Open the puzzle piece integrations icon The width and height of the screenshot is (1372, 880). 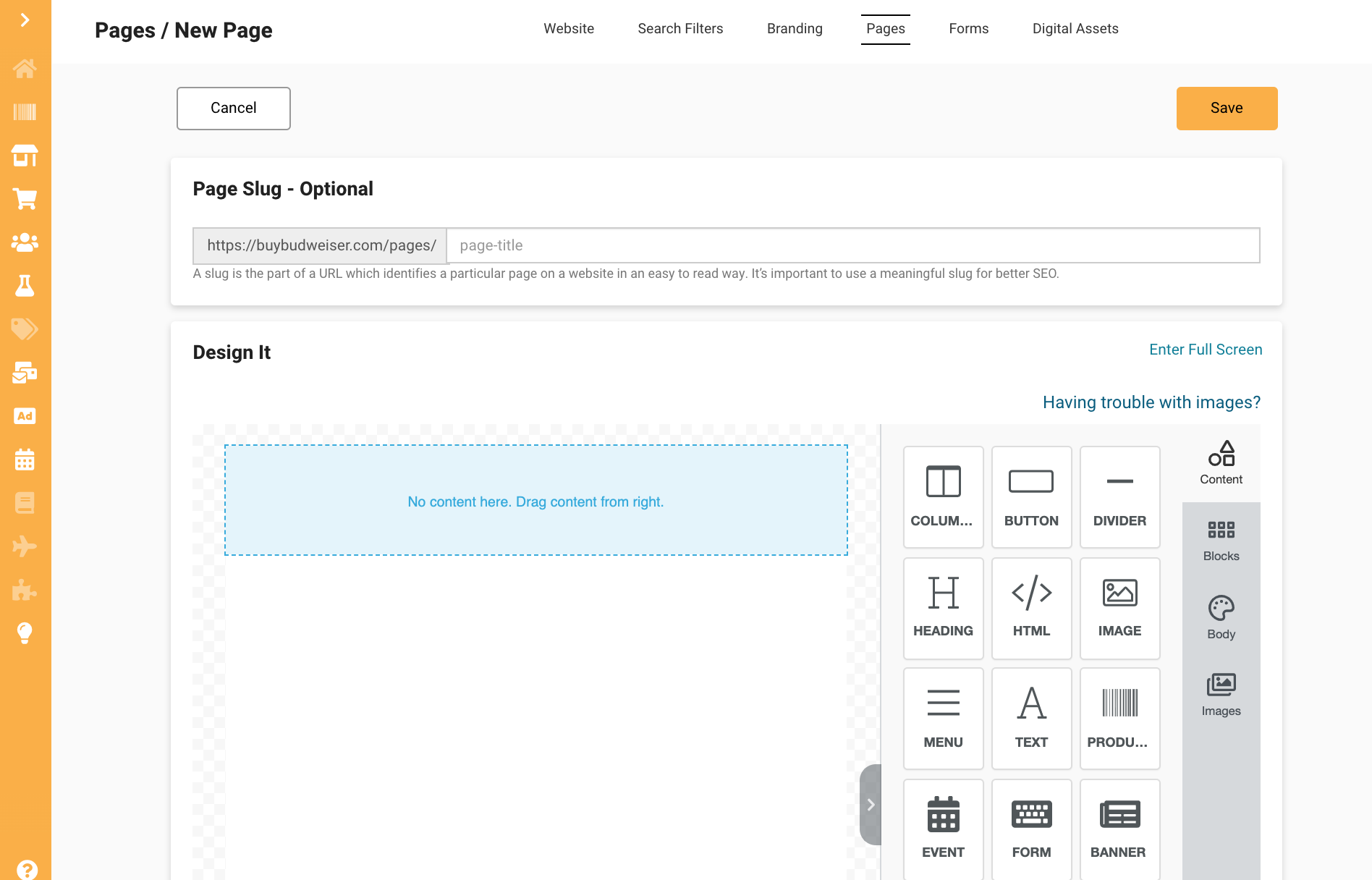(25, 590)
